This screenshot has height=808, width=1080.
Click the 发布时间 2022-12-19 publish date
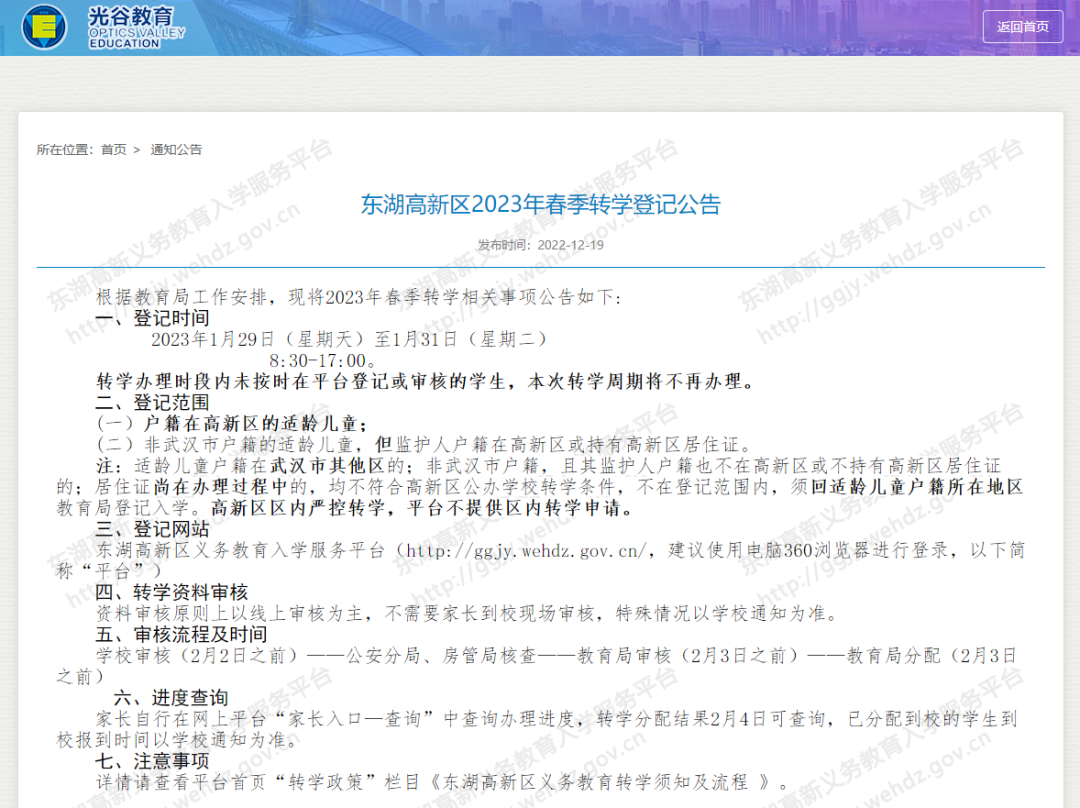point(540,245)
